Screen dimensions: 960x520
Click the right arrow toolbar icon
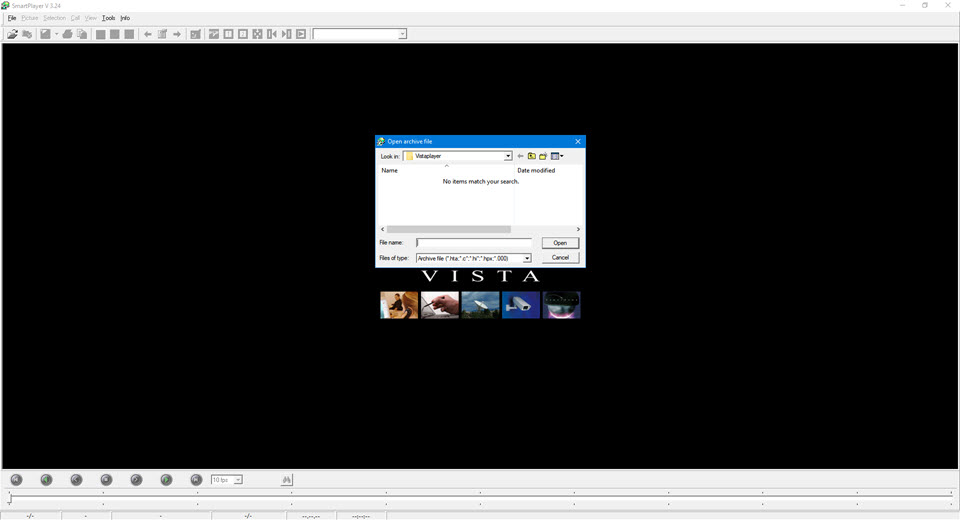pyautogui.click(x=177, y=34)
